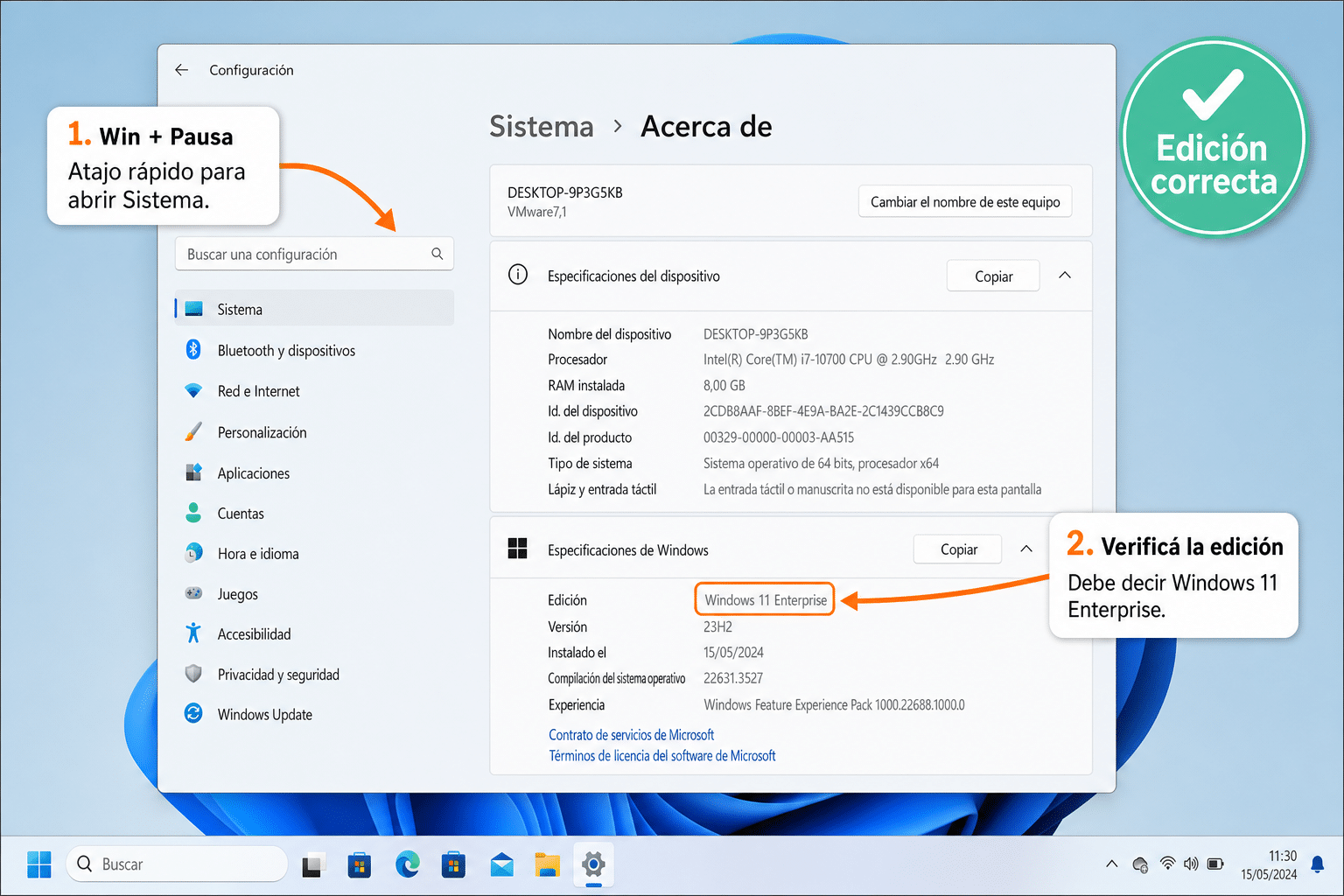Go to Aplicaciones settings
Screen dimensions: 1344x896
point(314,473)
